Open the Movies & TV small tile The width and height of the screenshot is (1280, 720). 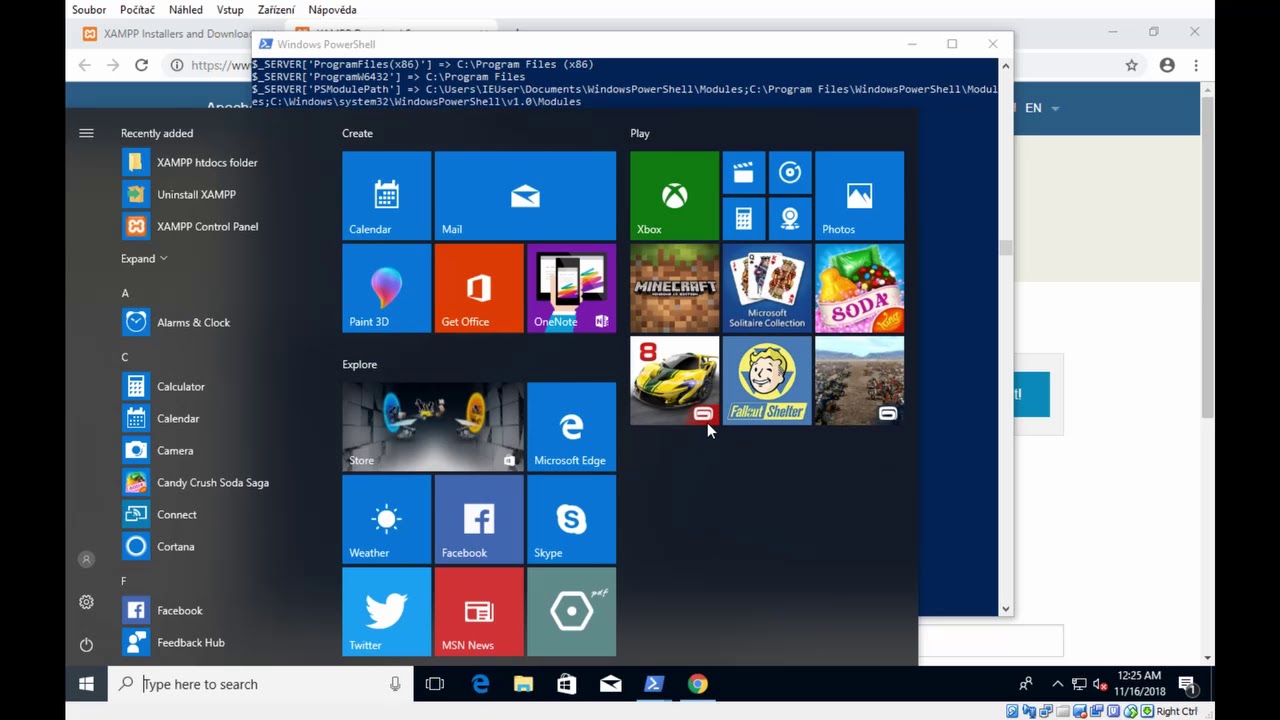click(x=744, y=173)
